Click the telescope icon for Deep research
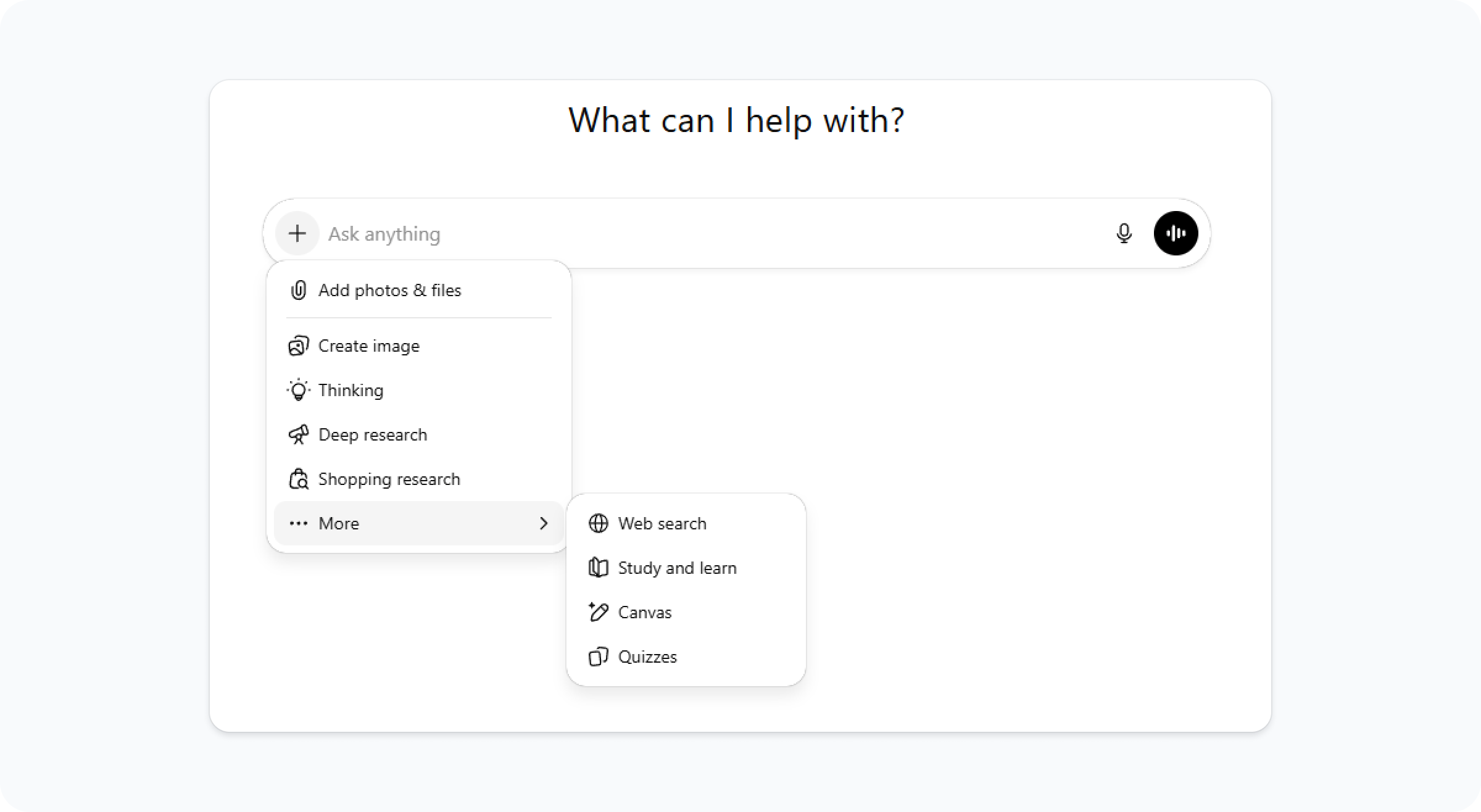 [x=299, y=434]
